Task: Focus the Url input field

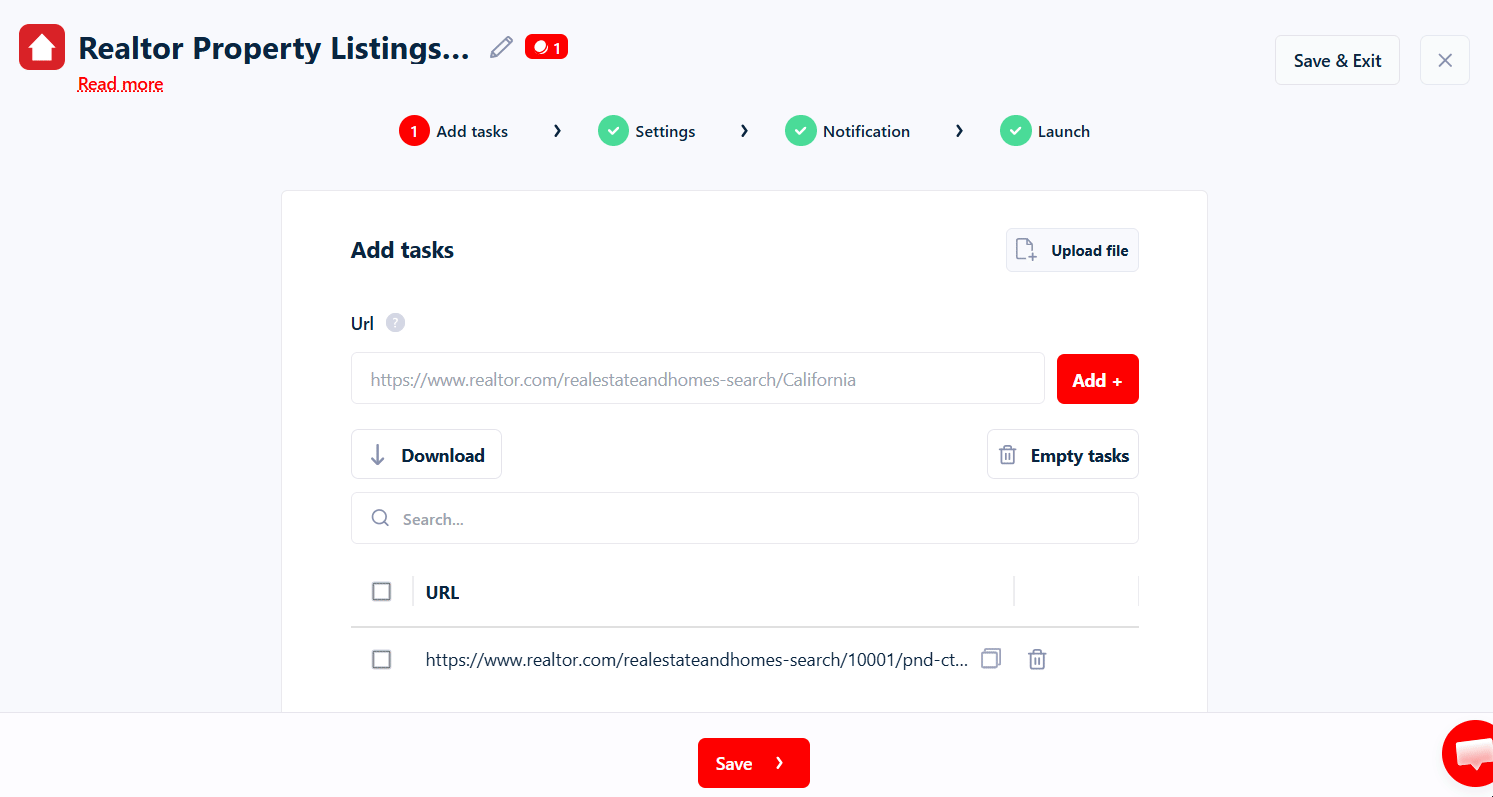Action: tap(698, 379)
